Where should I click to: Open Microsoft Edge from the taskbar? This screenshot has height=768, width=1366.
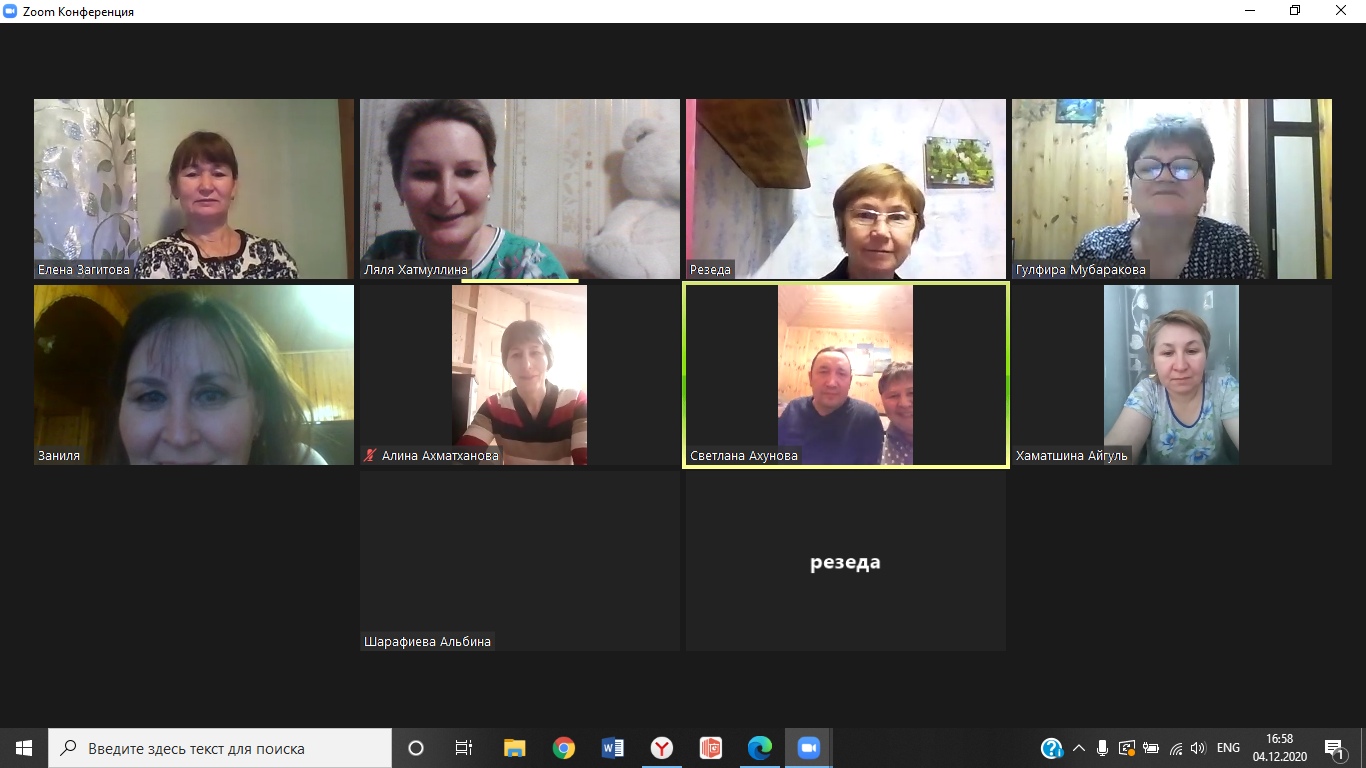pos(760,748)
